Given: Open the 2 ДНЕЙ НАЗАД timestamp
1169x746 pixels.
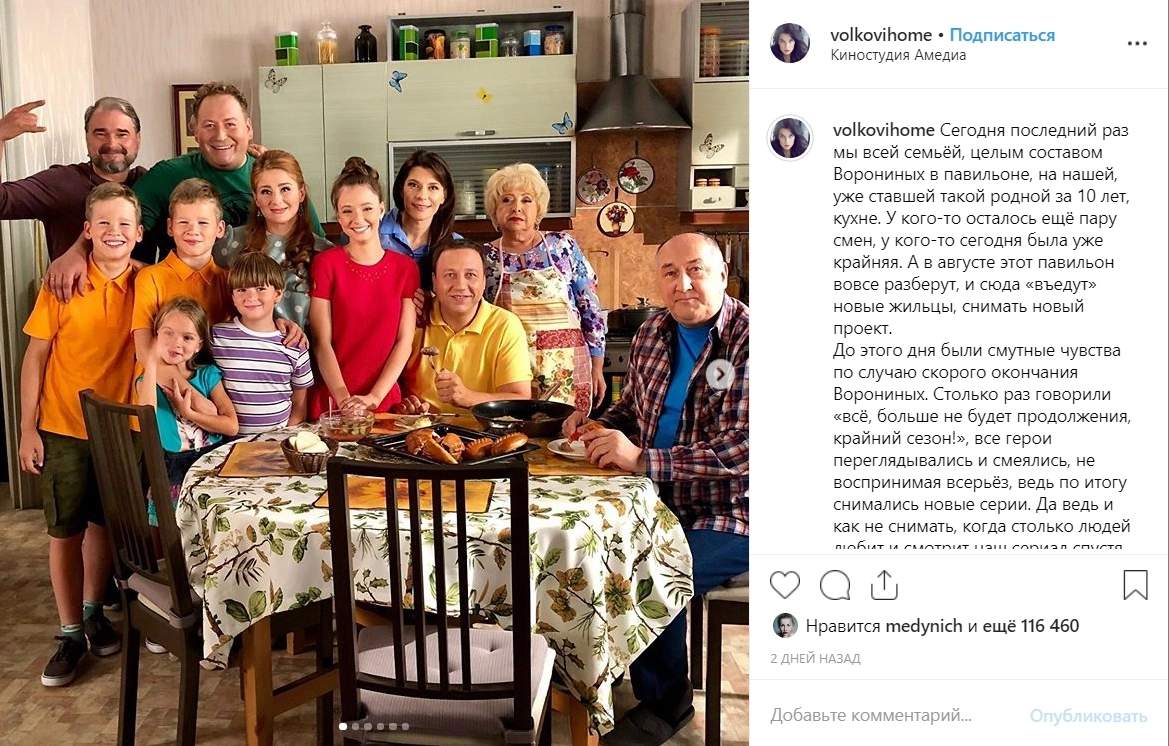Looking at the screenshot, I should point(816,659).
